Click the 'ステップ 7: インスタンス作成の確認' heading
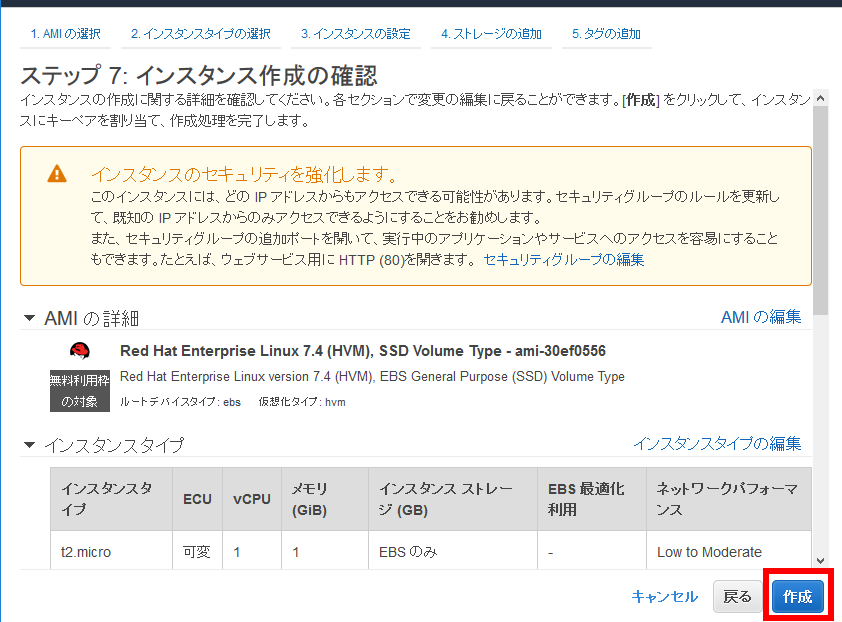 click(199, 75)
